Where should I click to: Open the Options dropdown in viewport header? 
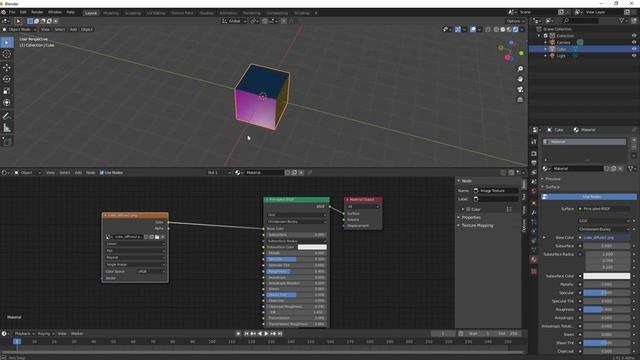click(x=515, y=21)
